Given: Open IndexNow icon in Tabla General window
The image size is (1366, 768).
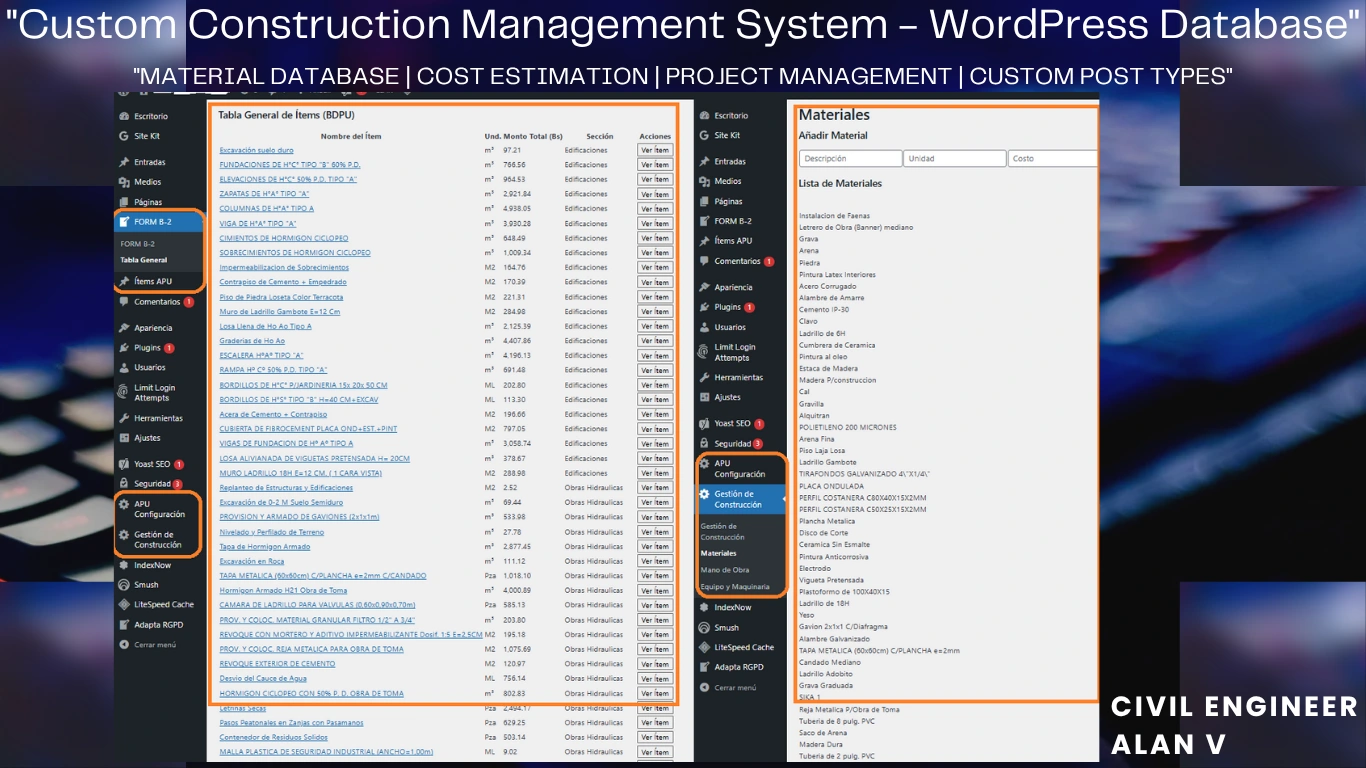Looking at the screenshot, I should pyautogui.click(x=124, y=565).
